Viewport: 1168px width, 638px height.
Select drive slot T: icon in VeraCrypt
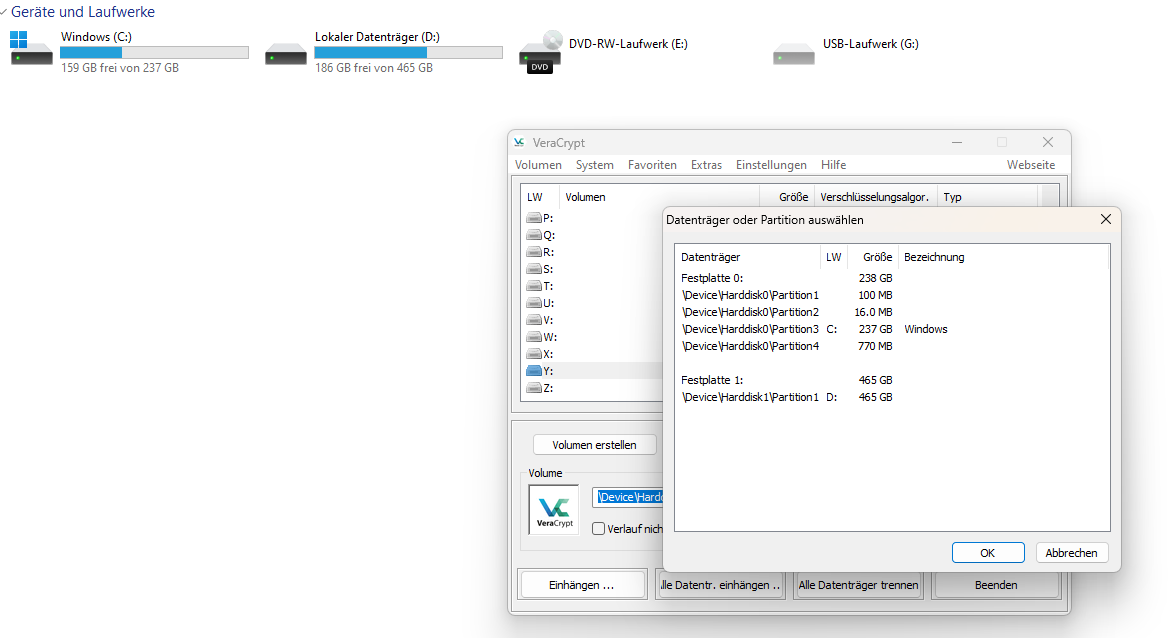click(x=533, y=286)
